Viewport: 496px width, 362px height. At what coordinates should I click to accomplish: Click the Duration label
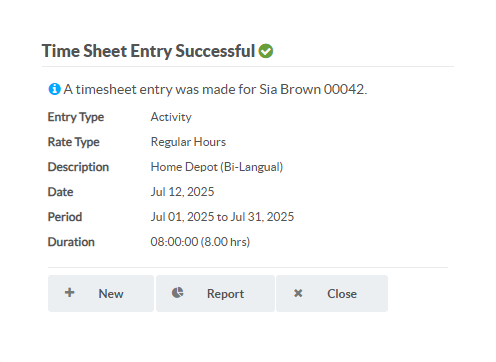tap(71, 242)
